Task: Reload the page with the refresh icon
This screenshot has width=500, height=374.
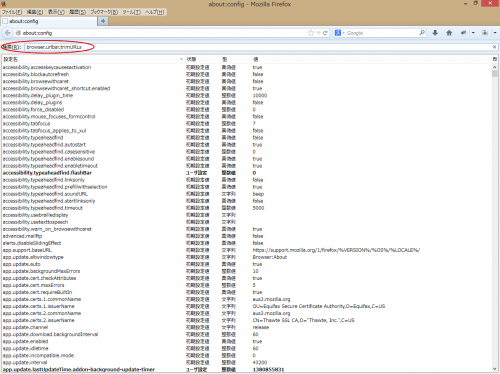Action: click(x=325, y=33)
